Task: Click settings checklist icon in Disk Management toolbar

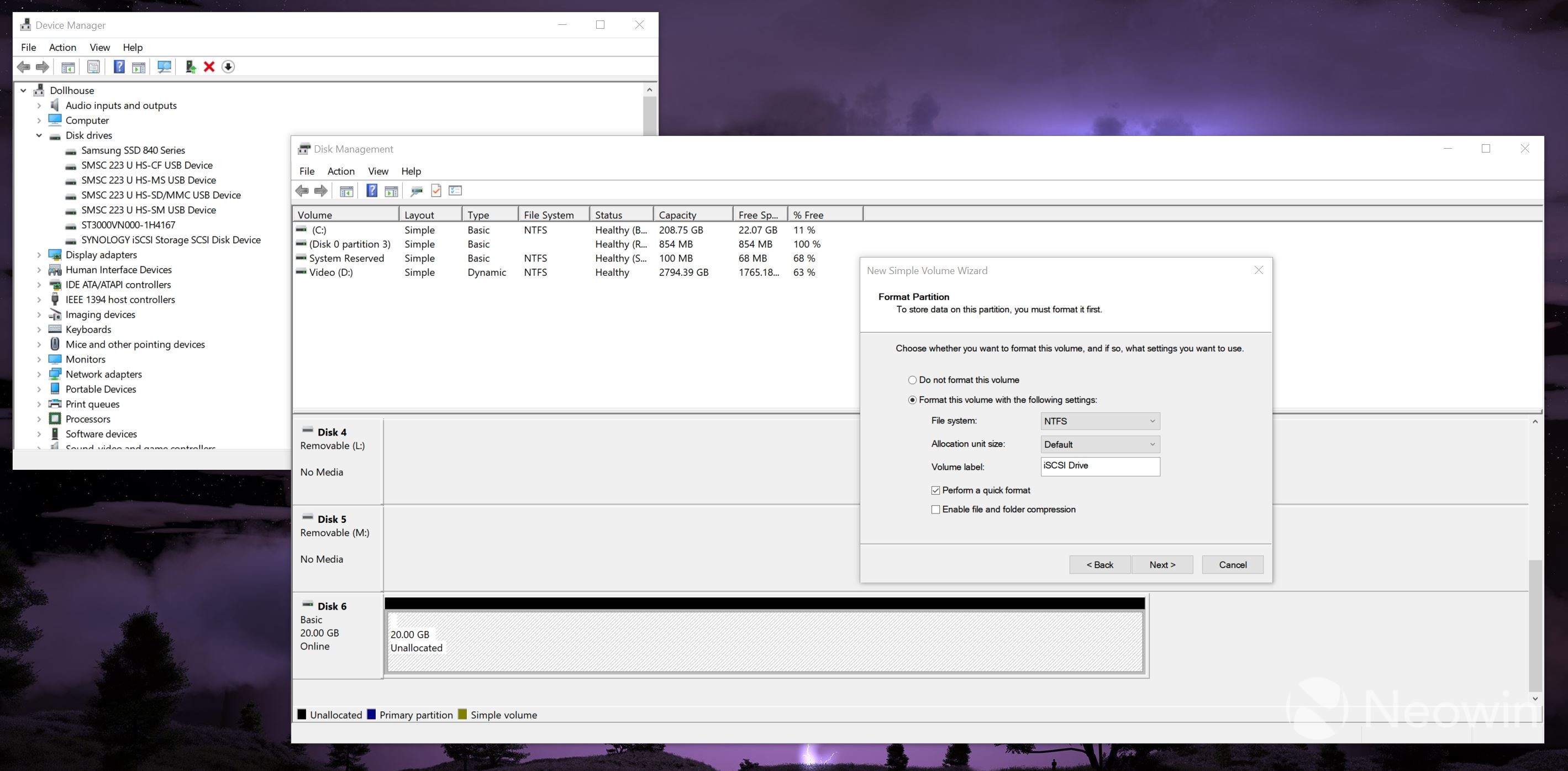Action: point(455,191)
